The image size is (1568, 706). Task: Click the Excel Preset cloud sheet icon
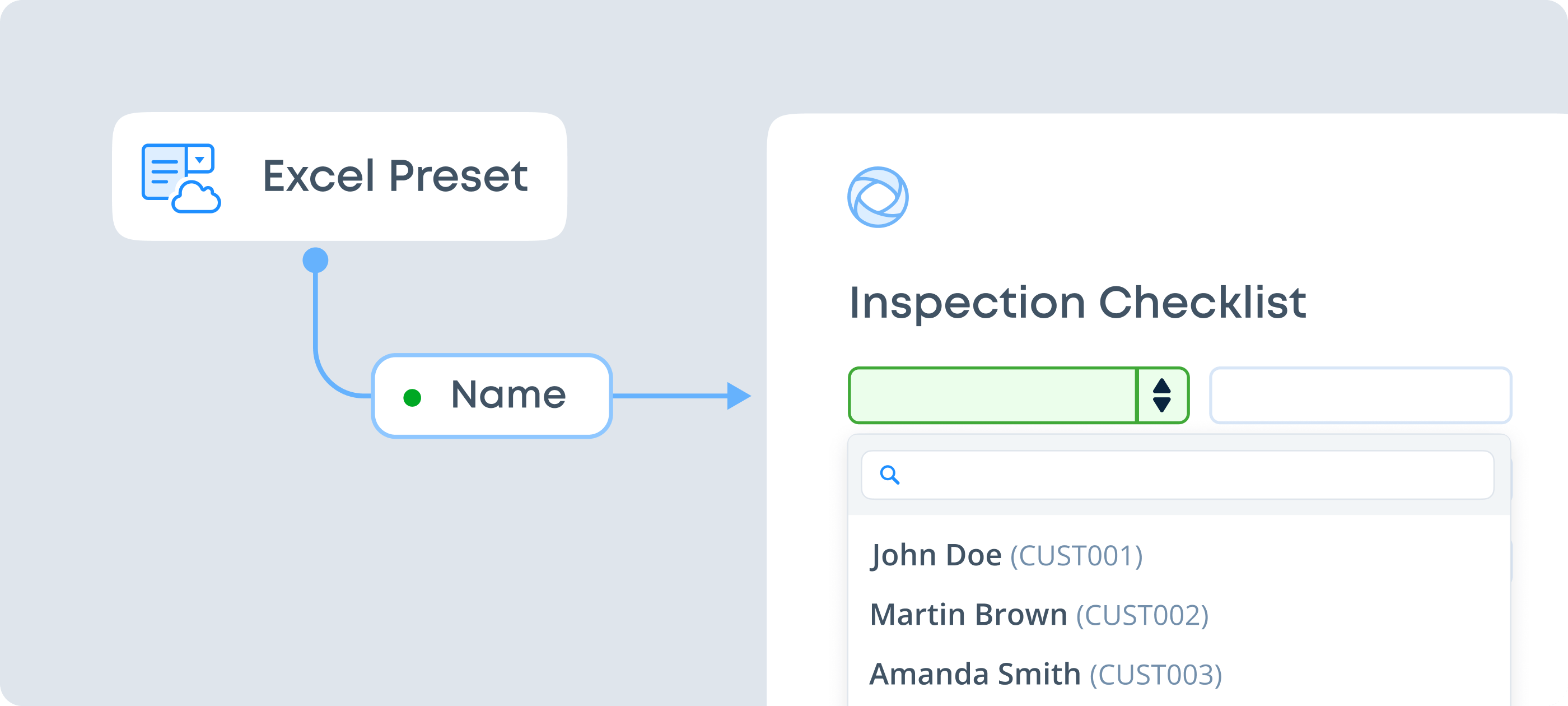180,177
